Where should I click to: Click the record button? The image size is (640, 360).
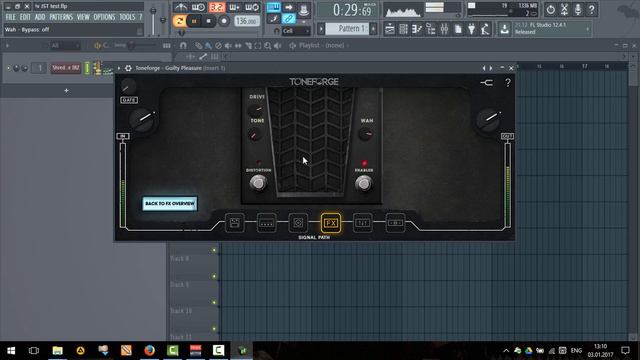[224, 21]
